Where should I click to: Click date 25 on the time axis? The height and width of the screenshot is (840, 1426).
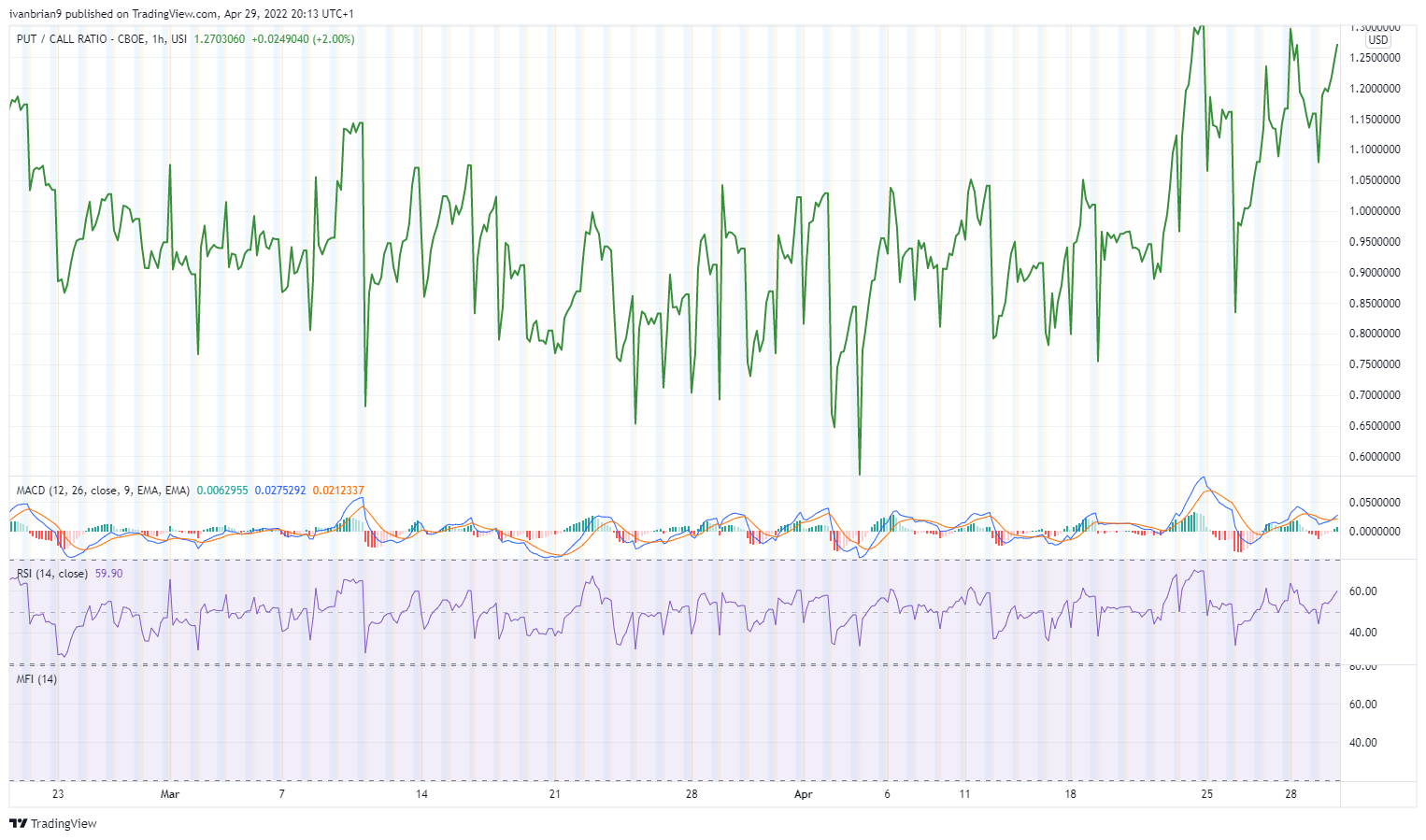pos(1206,794)
